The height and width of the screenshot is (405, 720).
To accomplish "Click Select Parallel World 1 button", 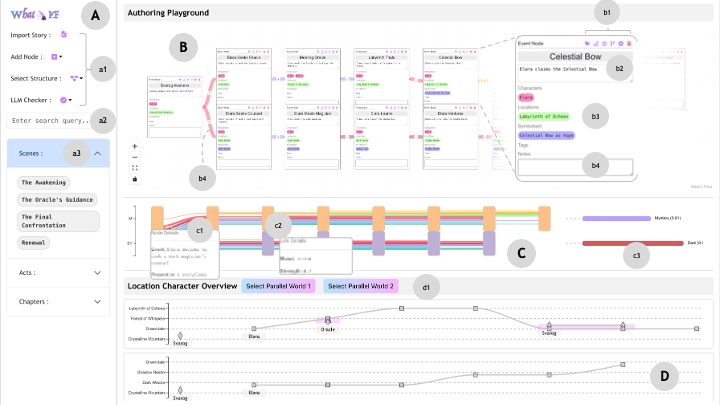I will (278, 286).
